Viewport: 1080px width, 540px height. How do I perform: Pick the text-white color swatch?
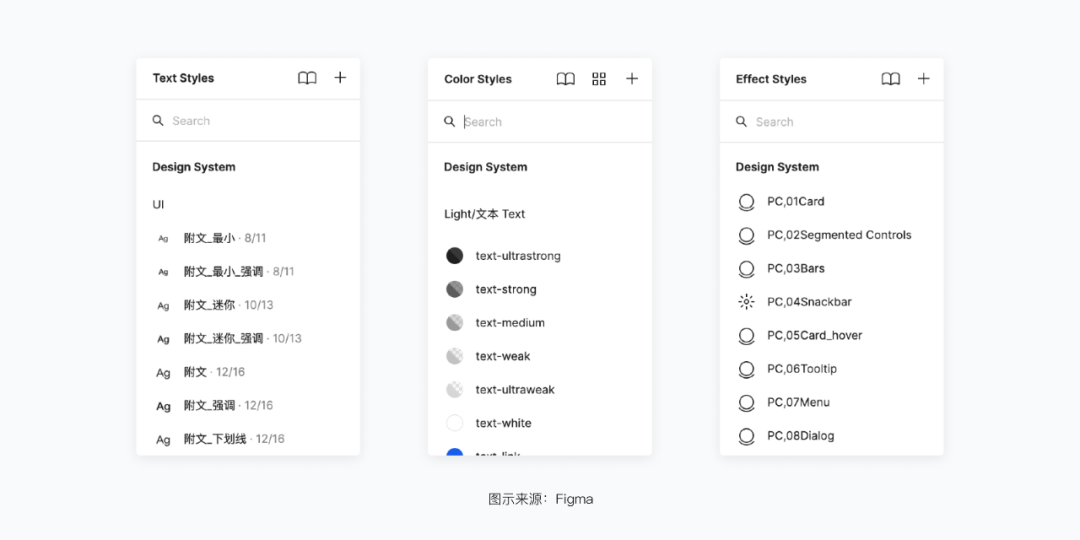pos(455,423)
